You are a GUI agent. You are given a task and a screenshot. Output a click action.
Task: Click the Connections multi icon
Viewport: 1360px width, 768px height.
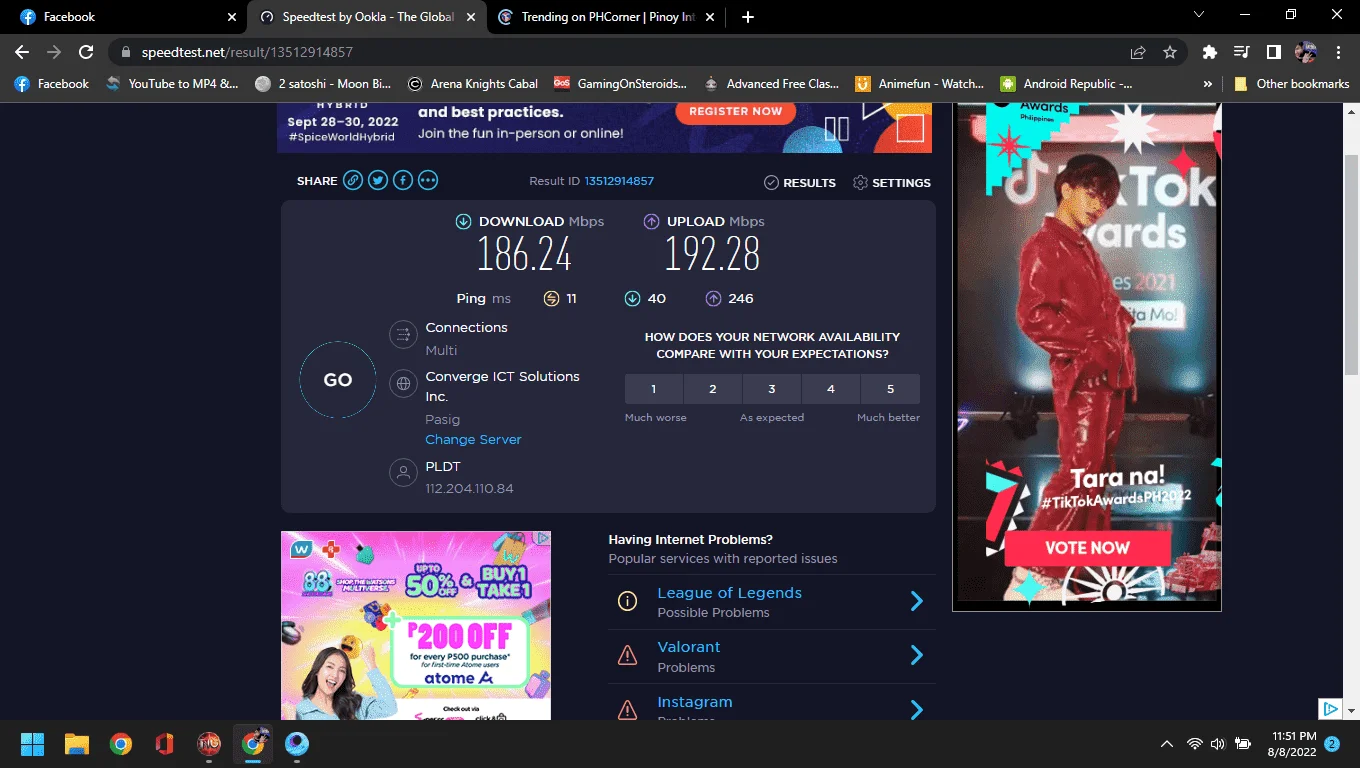[x=403, y=334]
